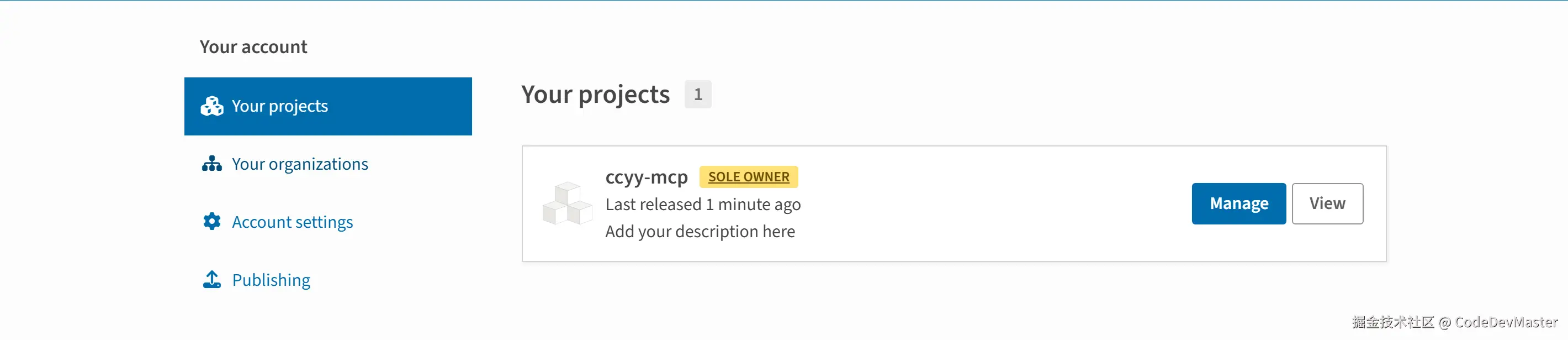1568x340 pixels.
Task: Click the Your account sidebar heading
Action: 253,47
